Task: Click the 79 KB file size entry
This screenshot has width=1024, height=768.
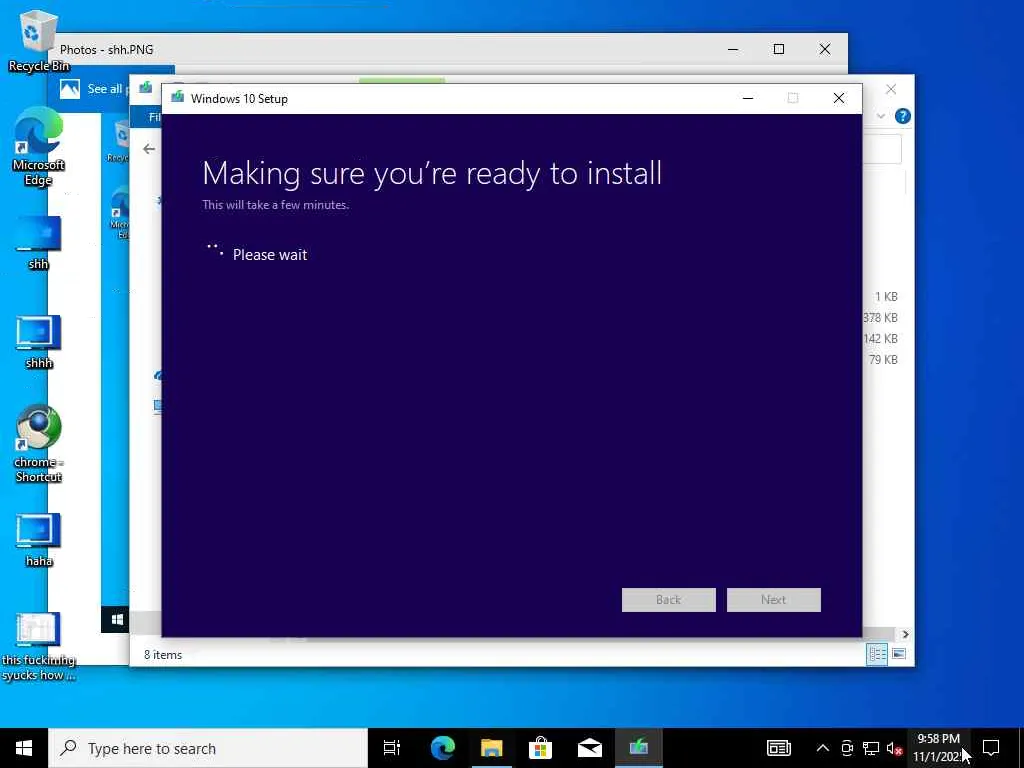Action: pyautogui.click(x=883, y=359)
